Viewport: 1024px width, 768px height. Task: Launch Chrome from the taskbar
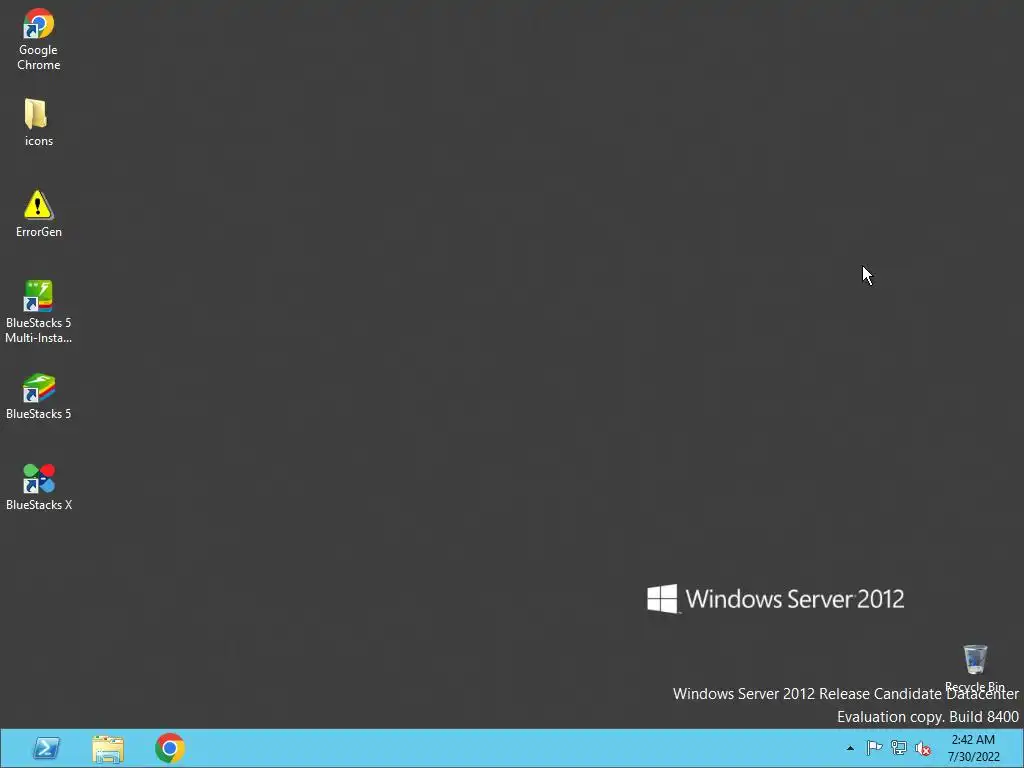click(170, 748)
